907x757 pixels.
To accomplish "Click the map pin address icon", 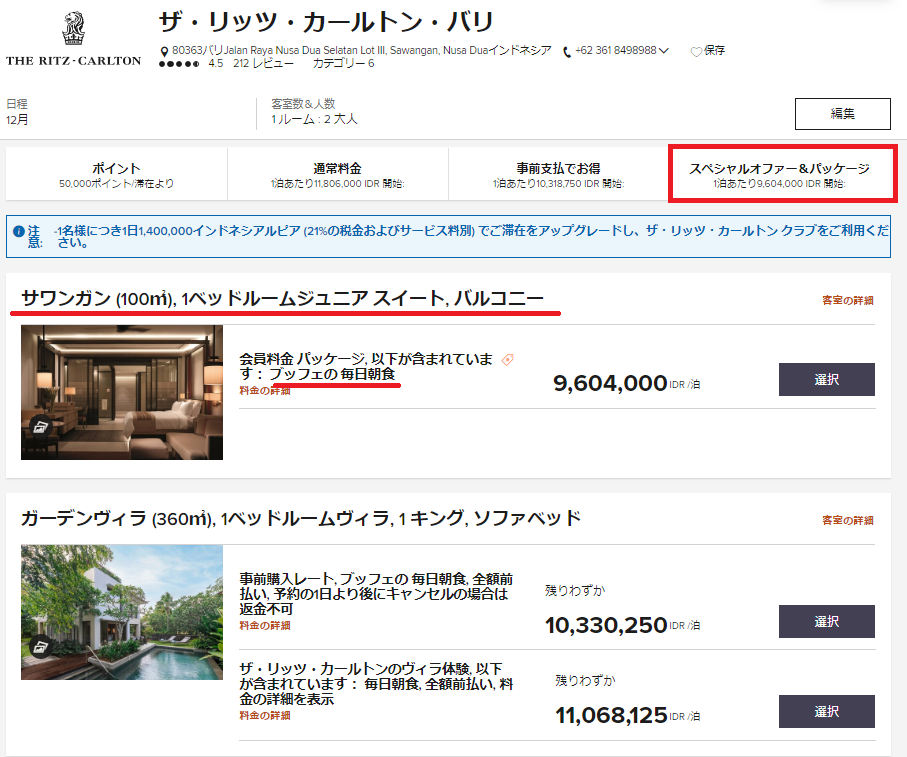I will 164,52.
